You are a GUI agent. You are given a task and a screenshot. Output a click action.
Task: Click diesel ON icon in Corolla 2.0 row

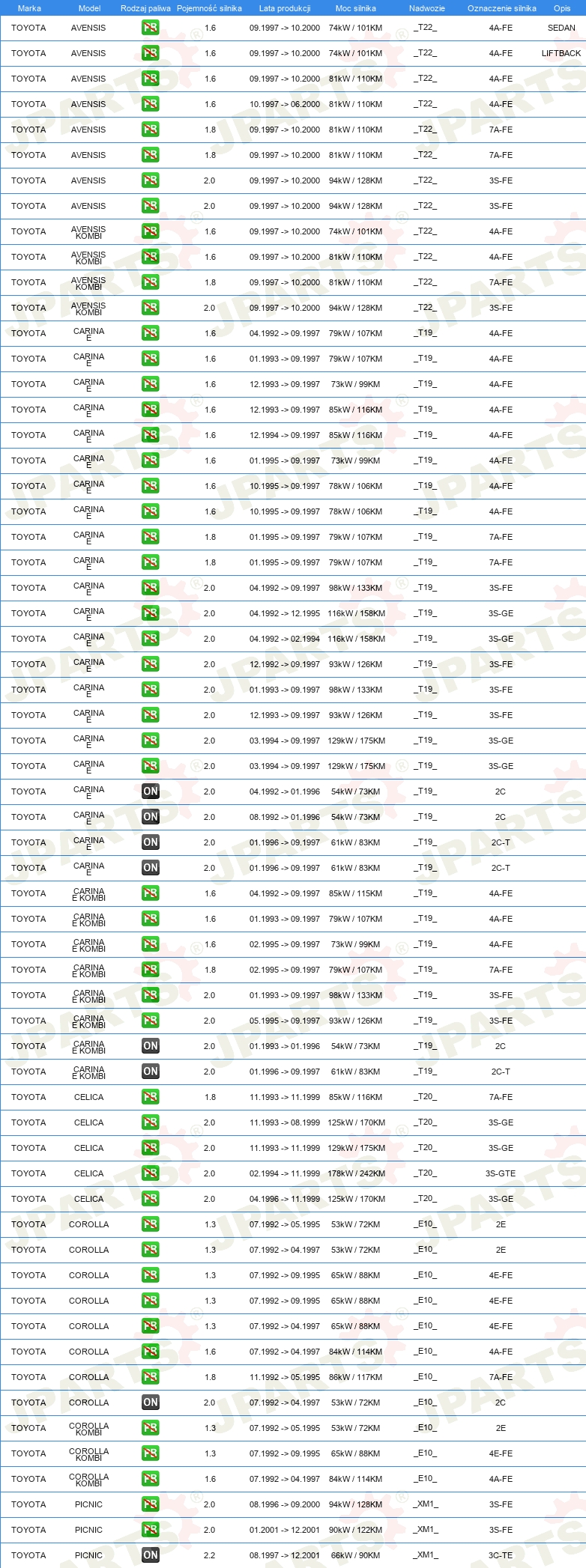(151, 1403)
